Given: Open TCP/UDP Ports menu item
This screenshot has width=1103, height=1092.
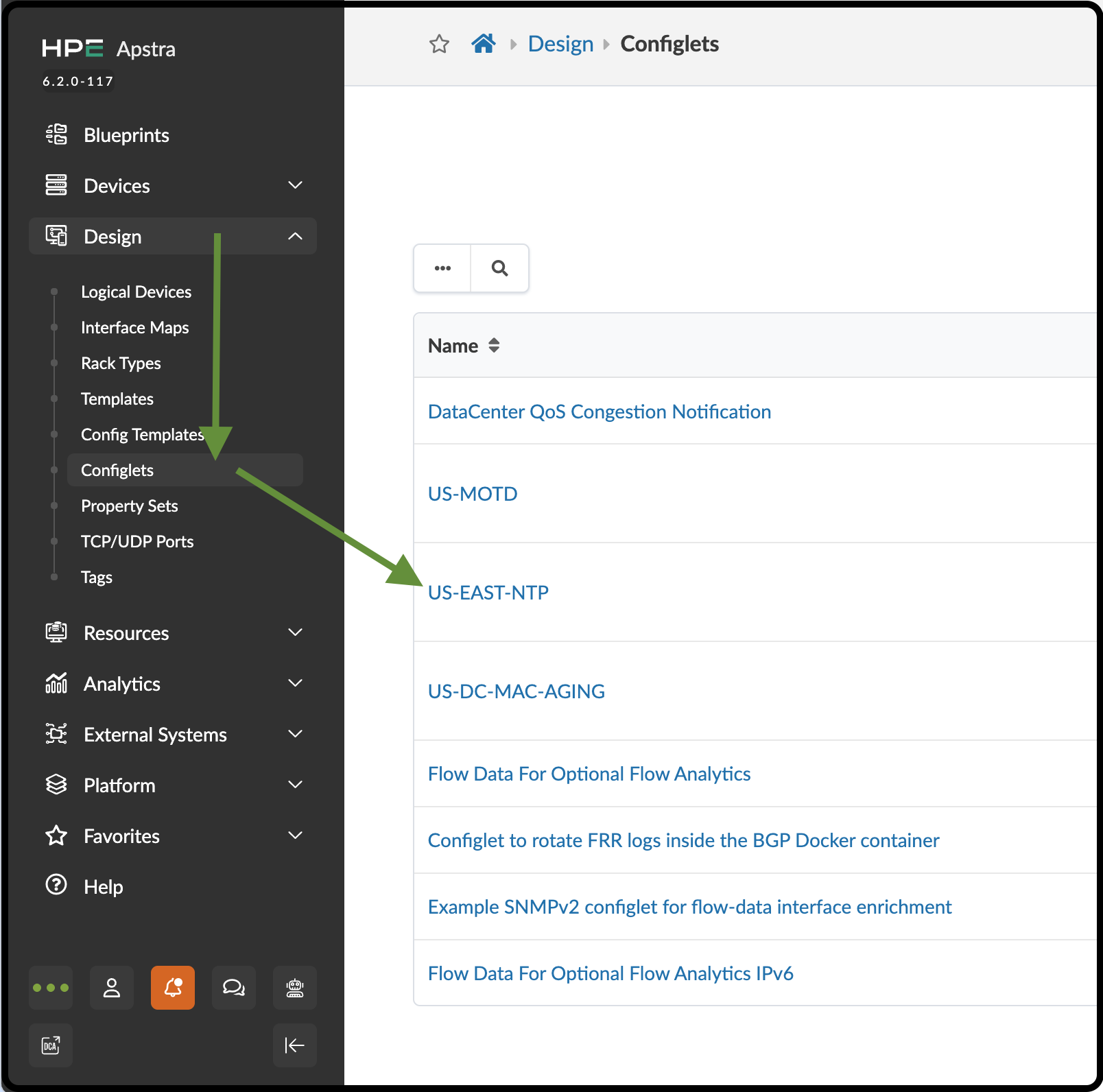Looking at the screenshot, I should click(x=137, y=541).
